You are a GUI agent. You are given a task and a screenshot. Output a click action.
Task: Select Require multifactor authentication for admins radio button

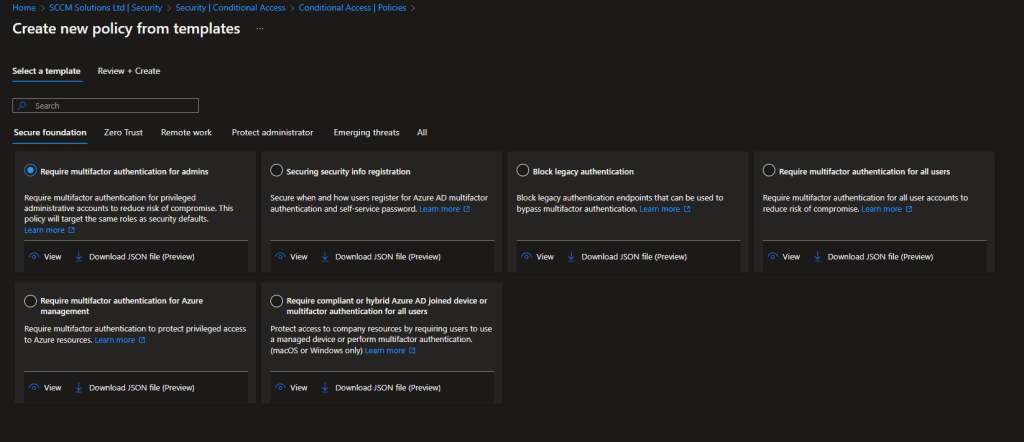(x=31, y=171)
